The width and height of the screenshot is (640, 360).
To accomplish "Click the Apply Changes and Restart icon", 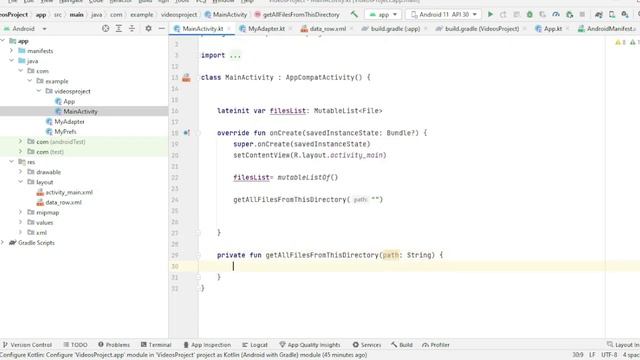I will click(x=503, y=14).
